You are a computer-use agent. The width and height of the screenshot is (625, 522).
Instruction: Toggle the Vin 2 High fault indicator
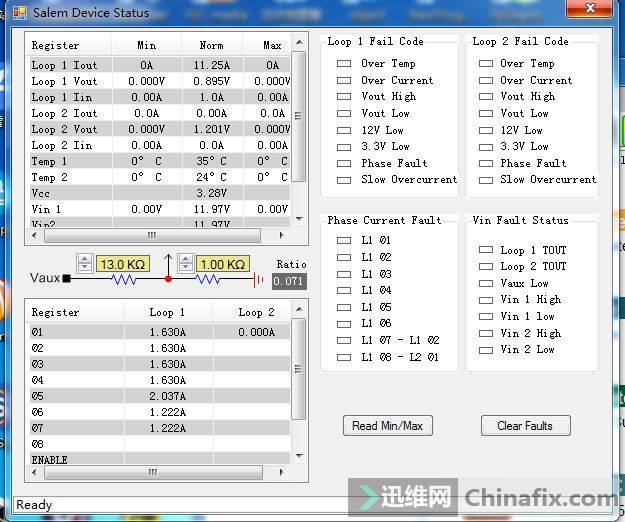tap(485, 334)
